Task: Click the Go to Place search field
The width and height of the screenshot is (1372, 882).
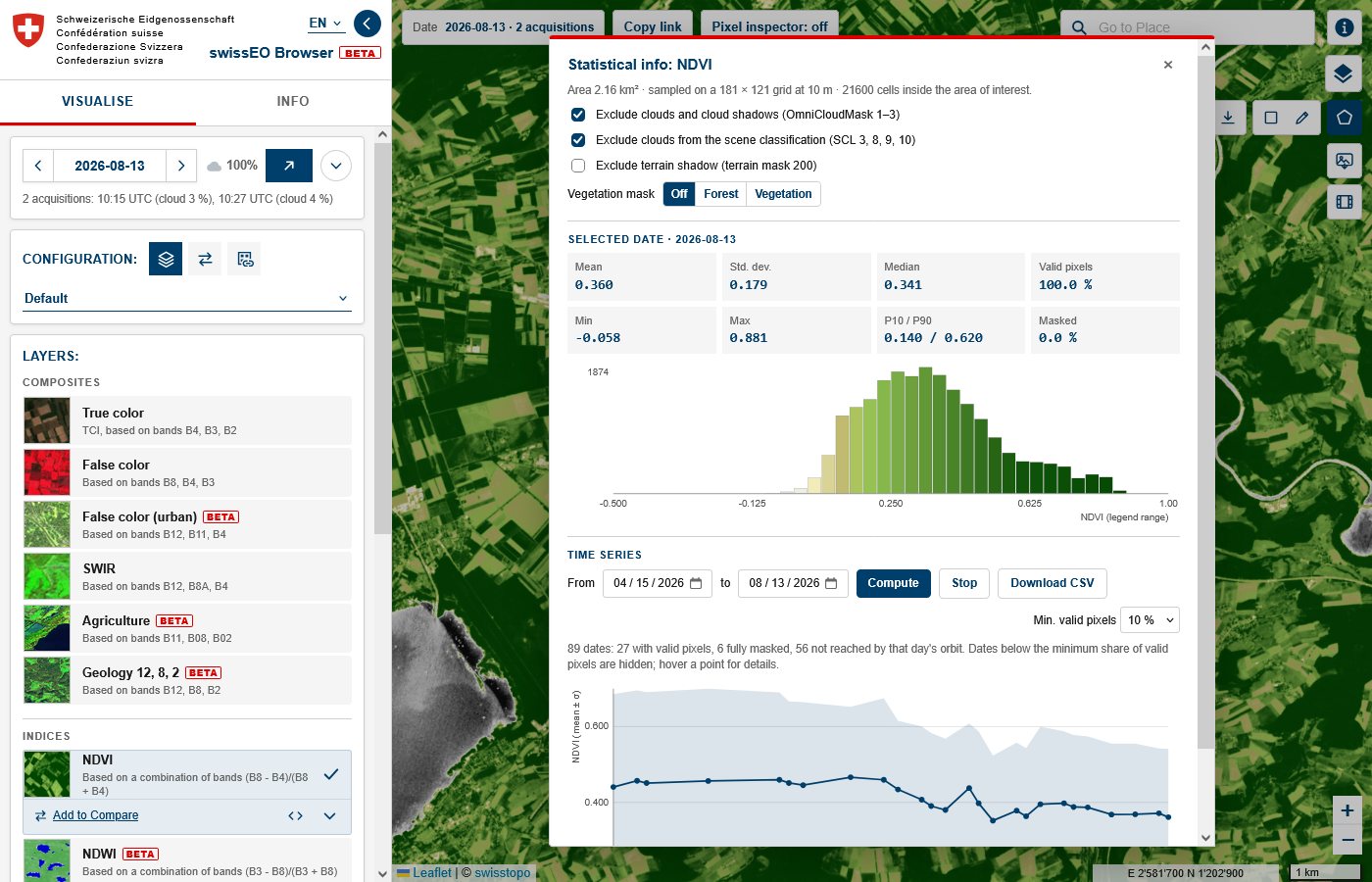Action: click(x=1188, y=27)
